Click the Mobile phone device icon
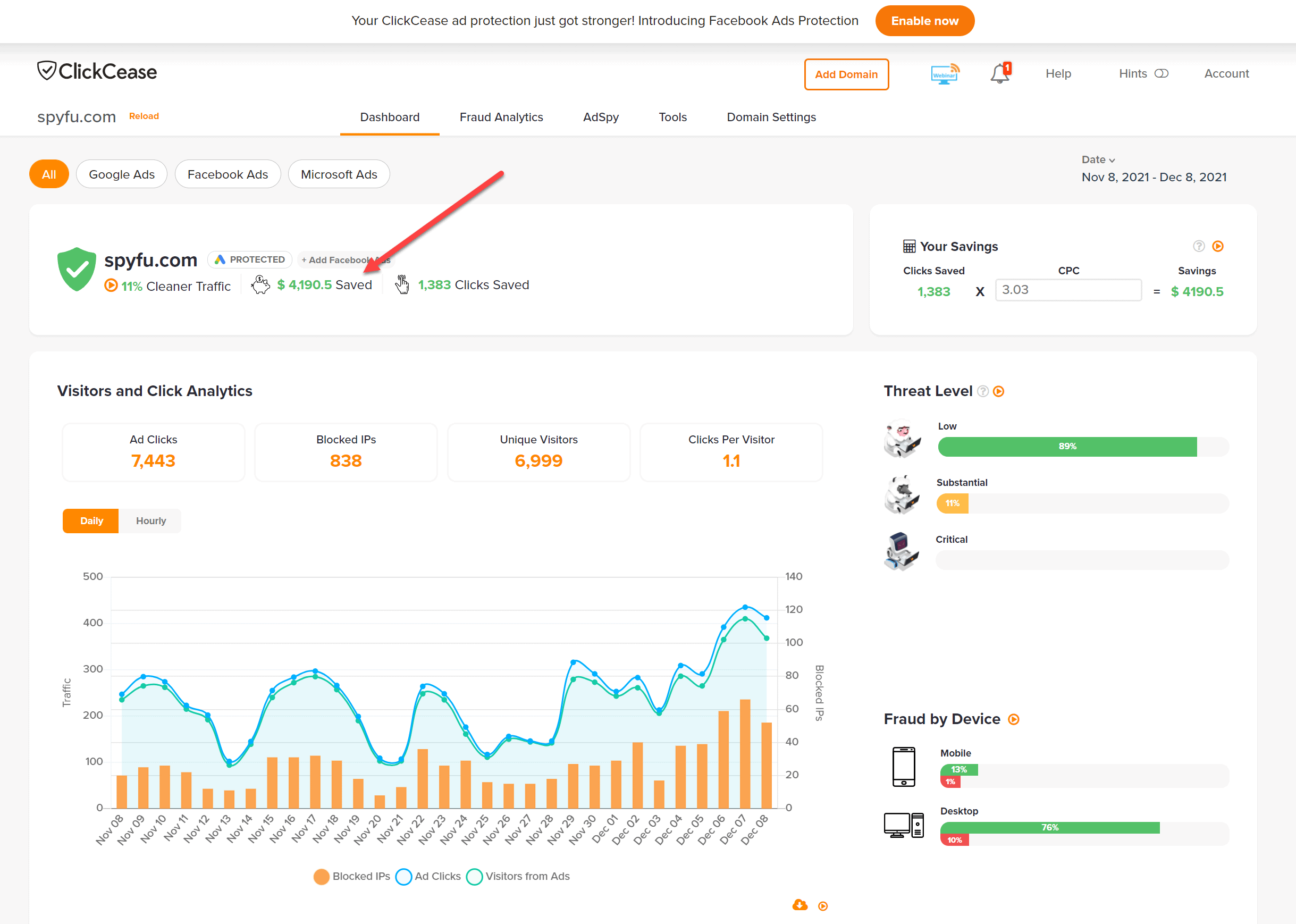This screenshot has height=924, width=1296. [x=904, y=767]
